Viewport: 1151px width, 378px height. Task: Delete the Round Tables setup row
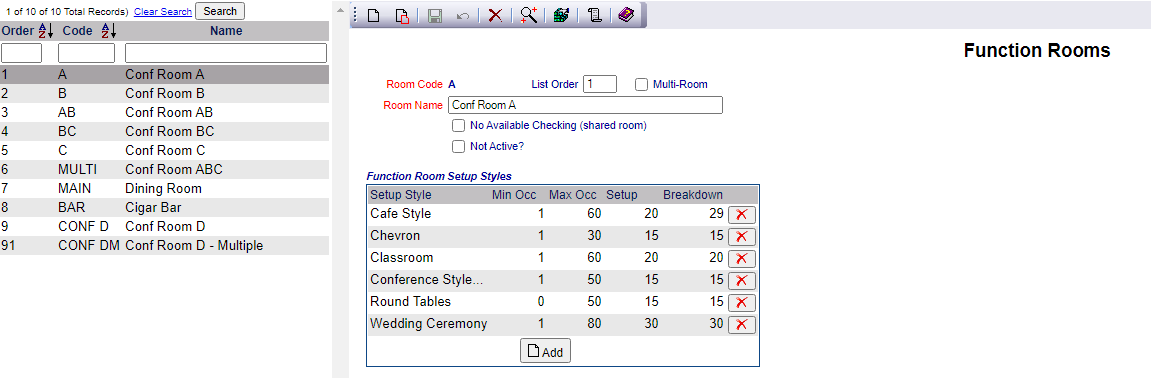[x=741, y=302]
